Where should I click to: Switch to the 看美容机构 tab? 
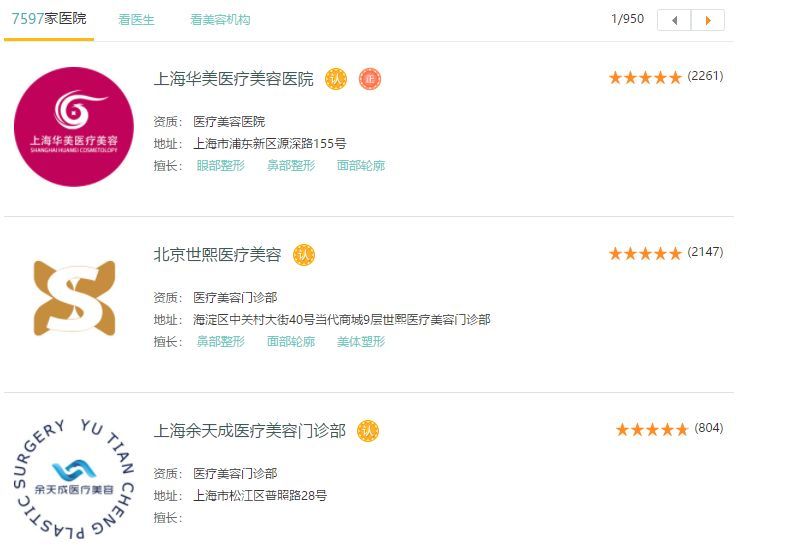[x=220, y=20]
